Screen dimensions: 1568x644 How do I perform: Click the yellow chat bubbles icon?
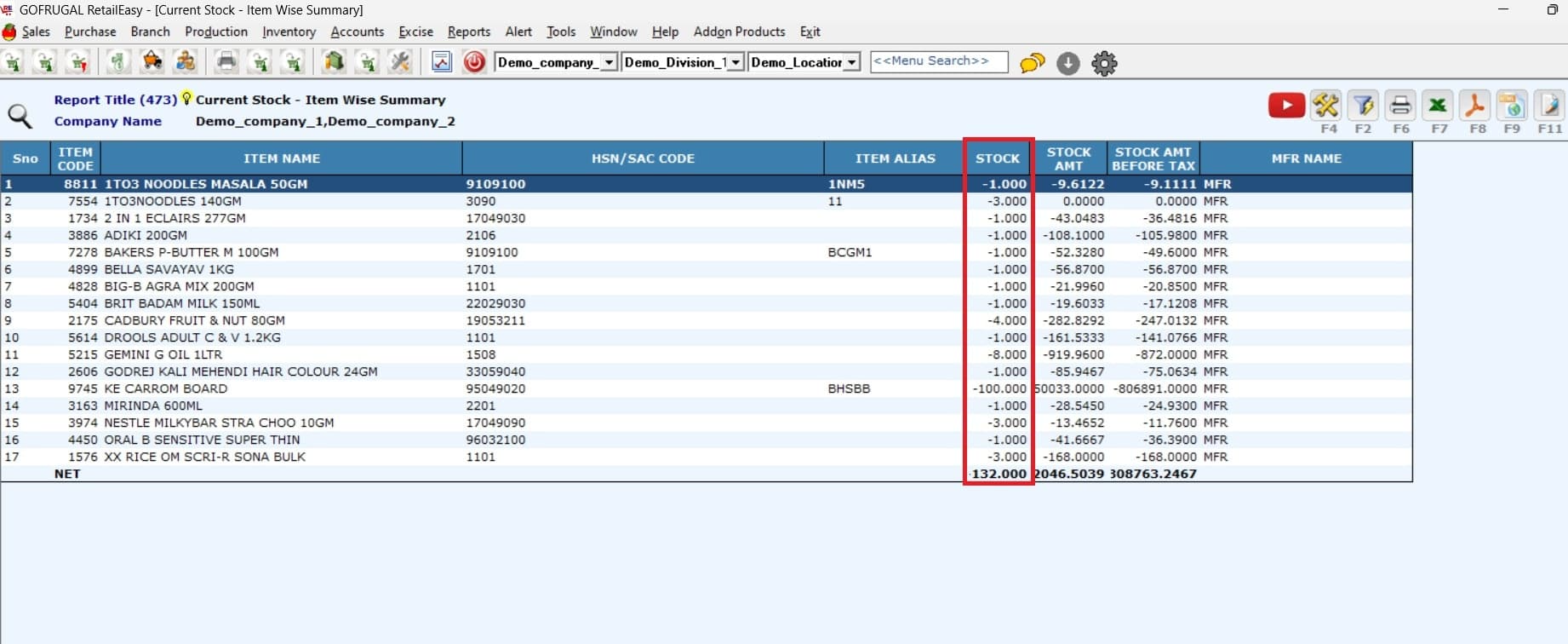tap(1032, 63)
